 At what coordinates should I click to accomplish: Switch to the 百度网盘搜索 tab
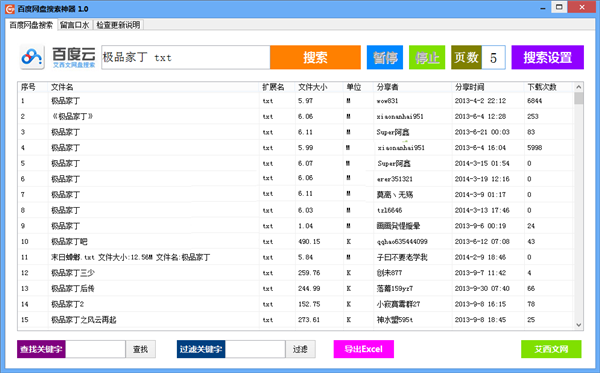pyautogui.click(x=31, y=25)
